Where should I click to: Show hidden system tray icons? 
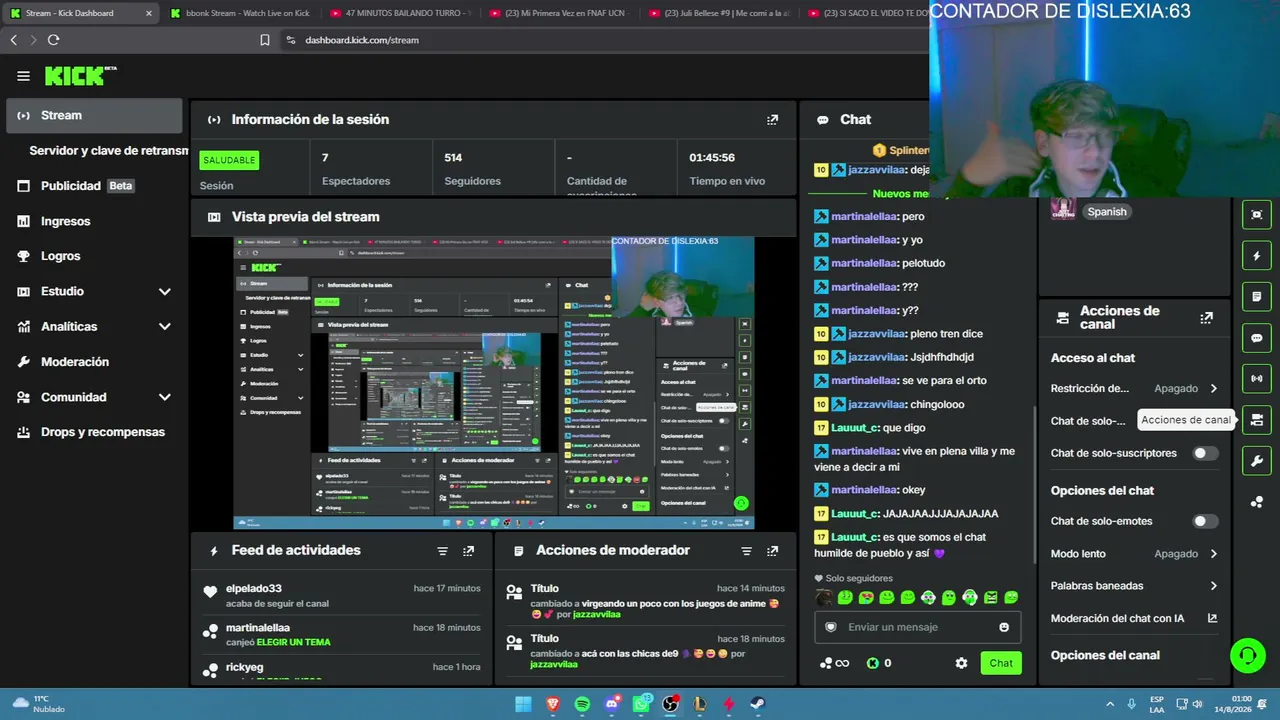point(1111,704)
